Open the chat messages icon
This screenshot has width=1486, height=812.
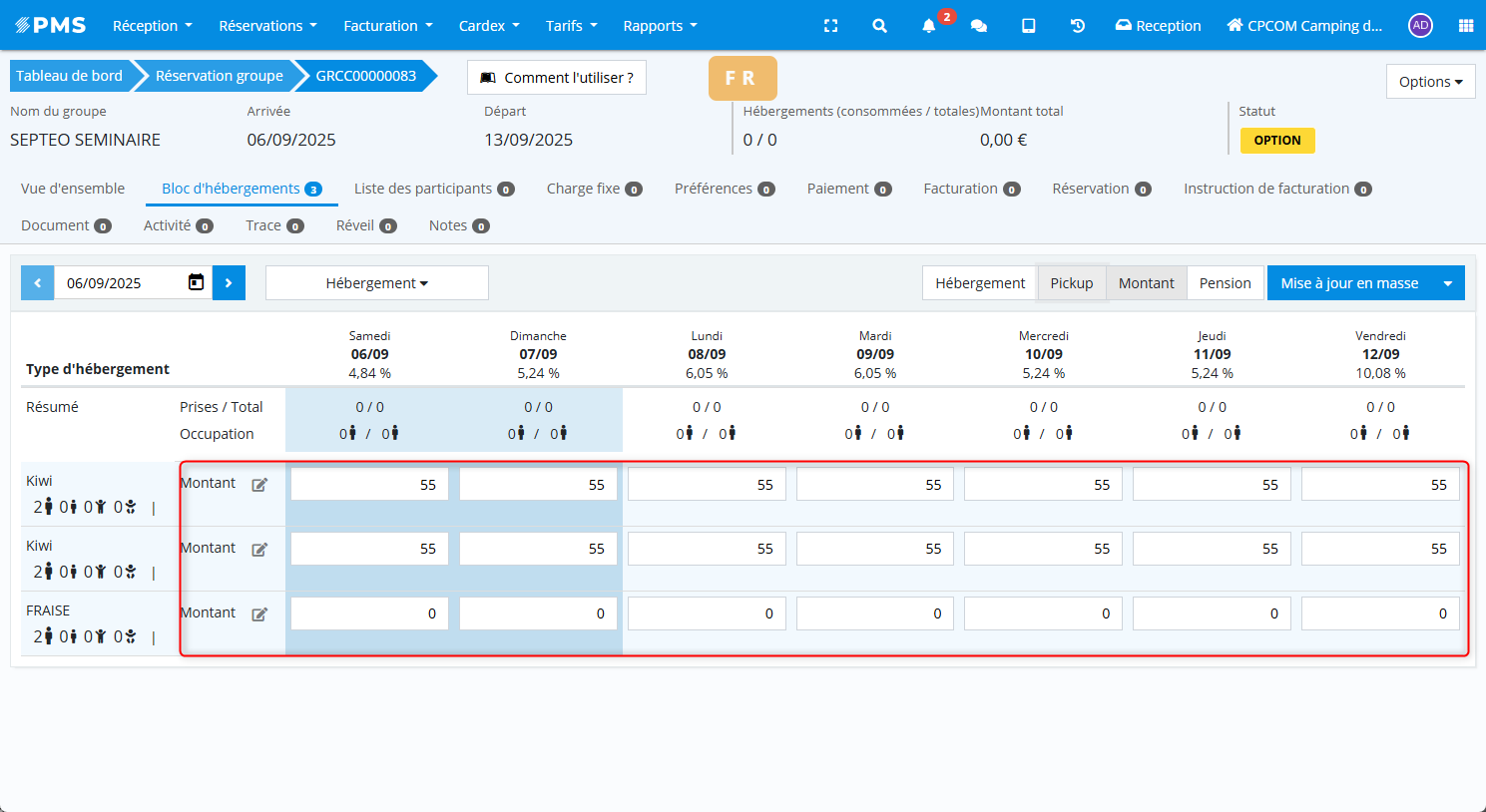(979, 26)
